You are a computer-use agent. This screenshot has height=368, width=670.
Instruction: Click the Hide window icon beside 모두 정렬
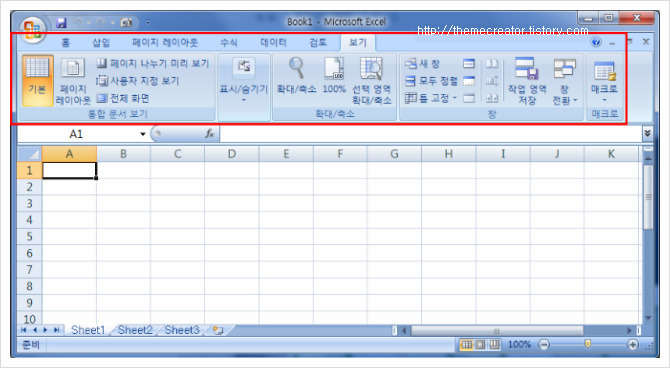[469, 81]
